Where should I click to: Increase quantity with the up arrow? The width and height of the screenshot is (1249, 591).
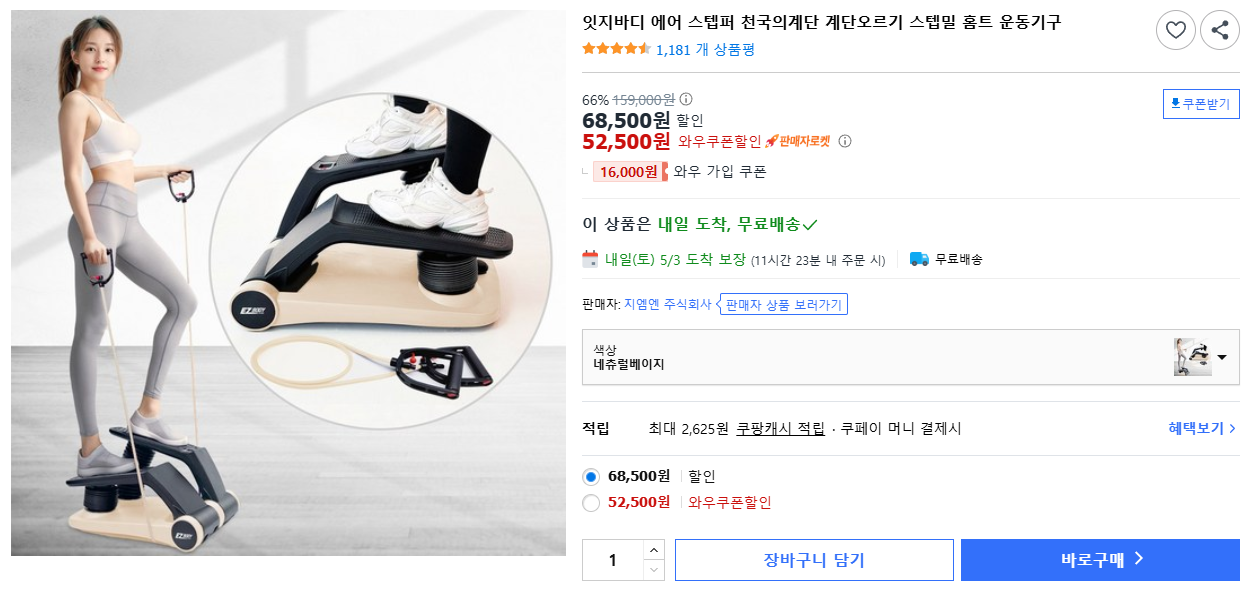click(655, 548)
